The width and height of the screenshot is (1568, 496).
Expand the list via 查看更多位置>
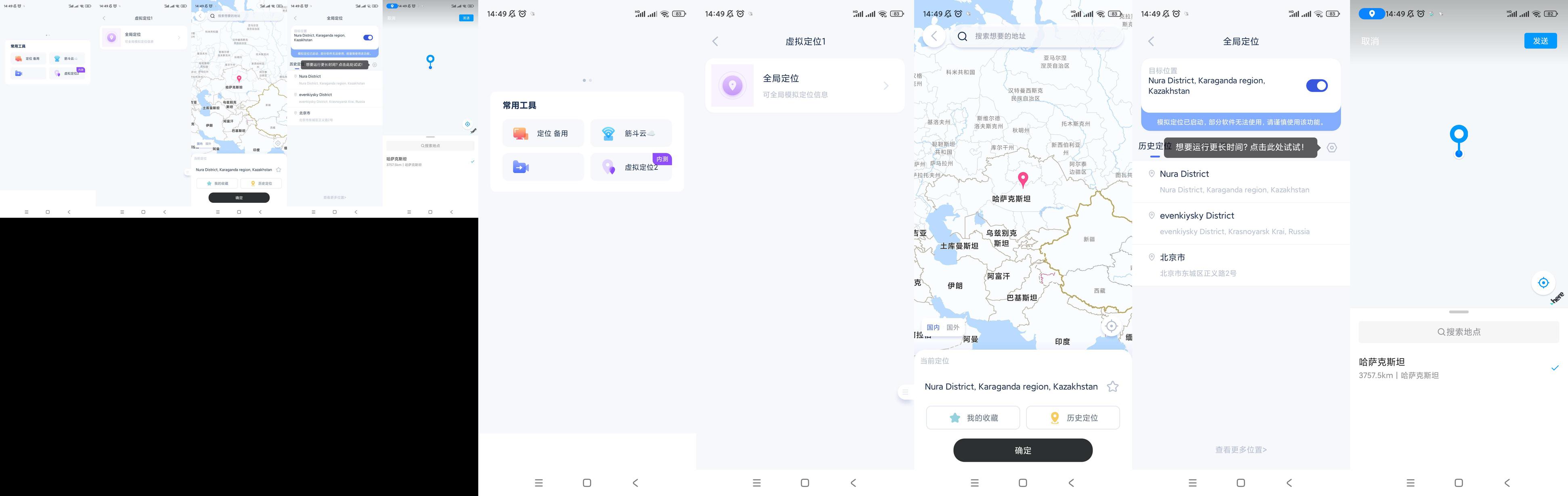1241,450
